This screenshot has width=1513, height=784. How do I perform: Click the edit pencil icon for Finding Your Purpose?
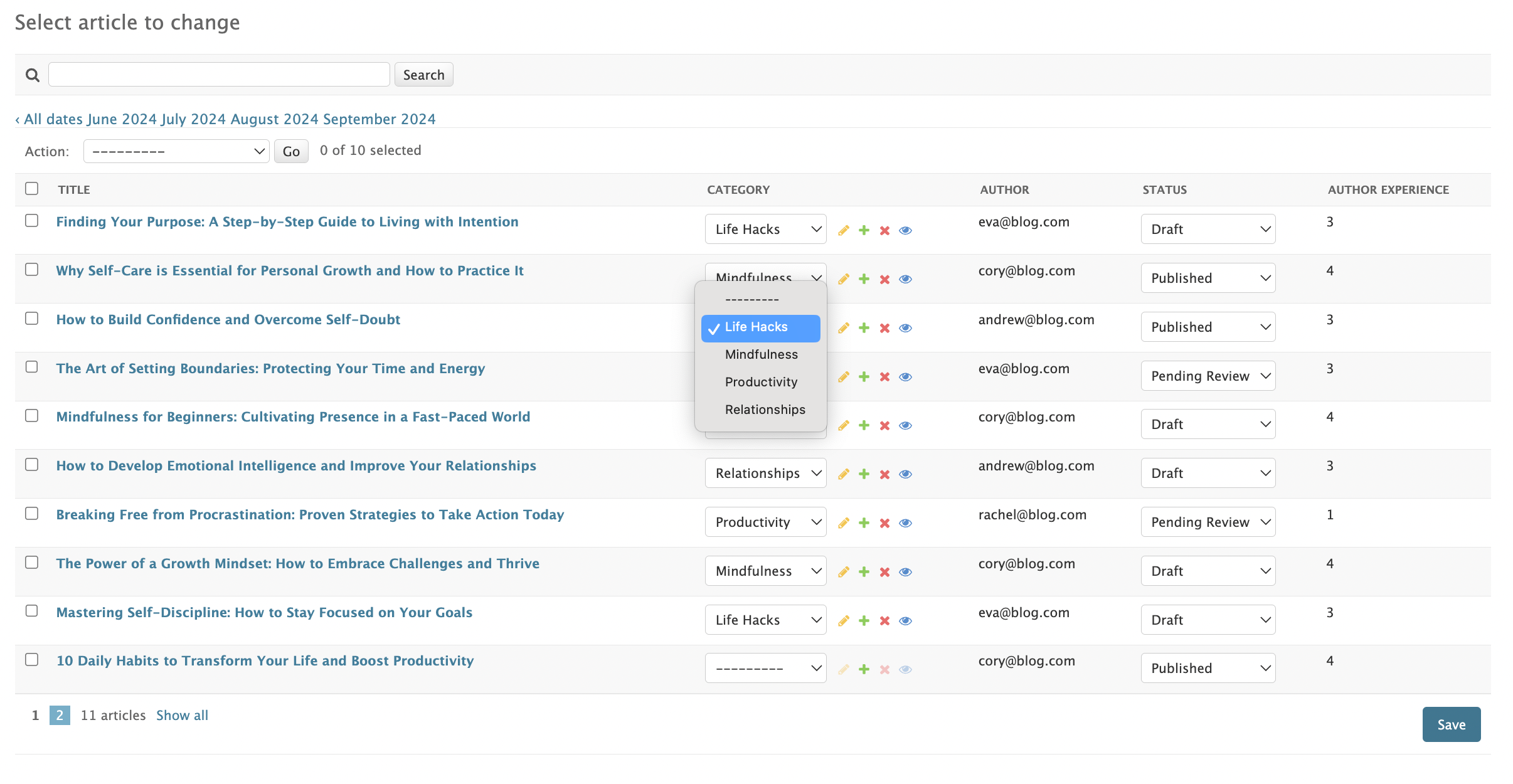(844, 230)
